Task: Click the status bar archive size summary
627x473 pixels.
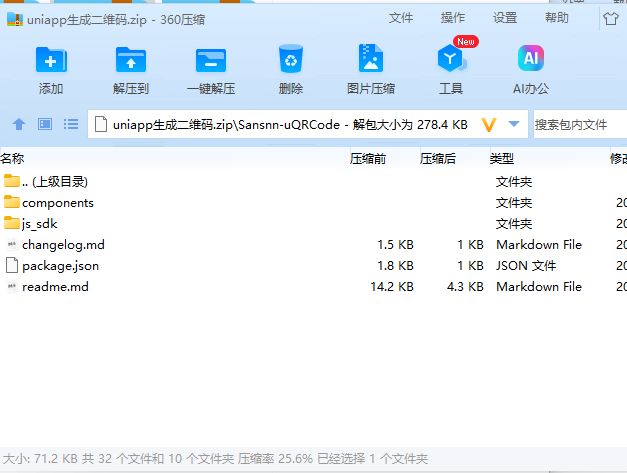Action: (x=215, y=459)
